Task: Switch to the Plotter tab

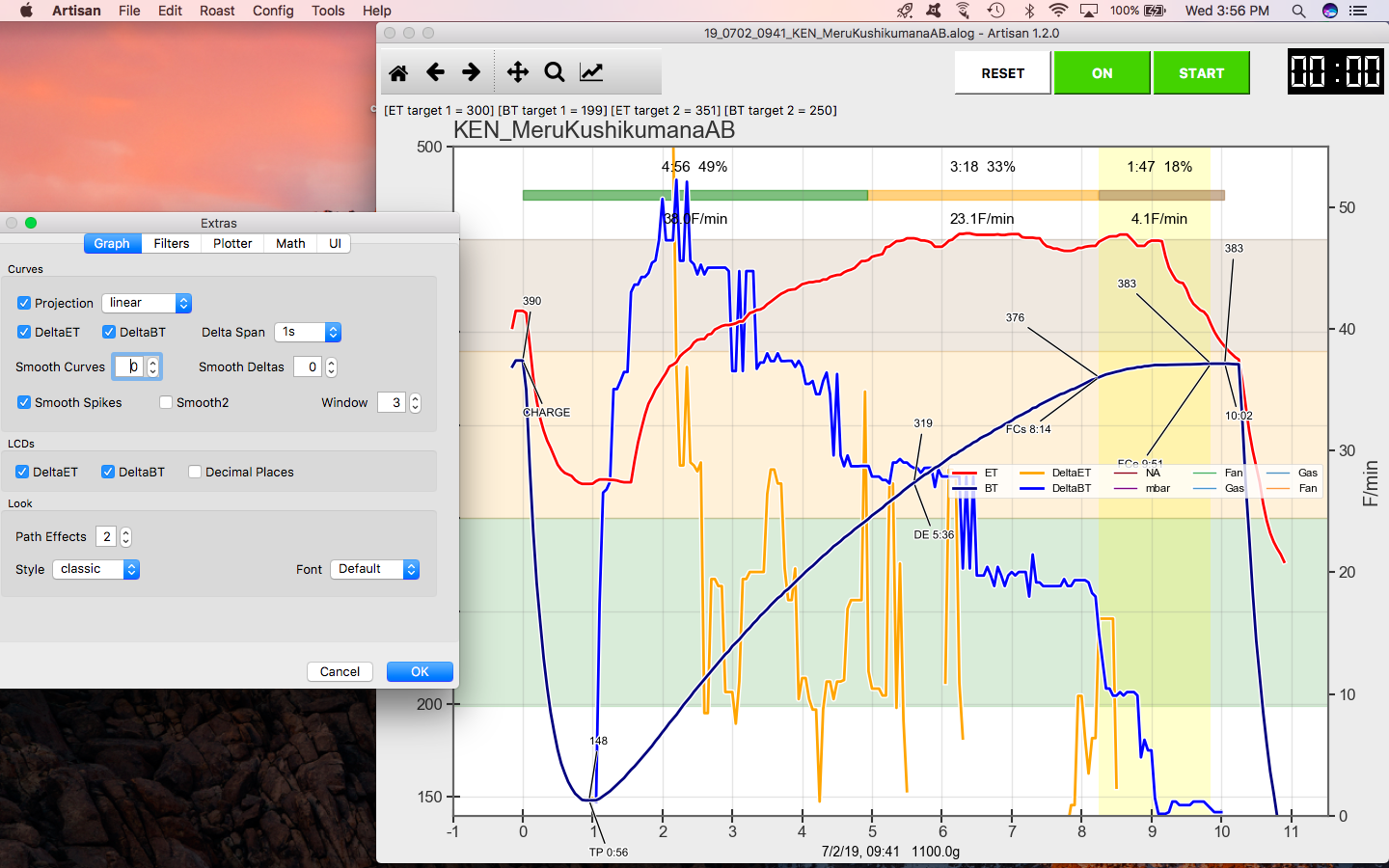Action: click(x=232, y=243)
